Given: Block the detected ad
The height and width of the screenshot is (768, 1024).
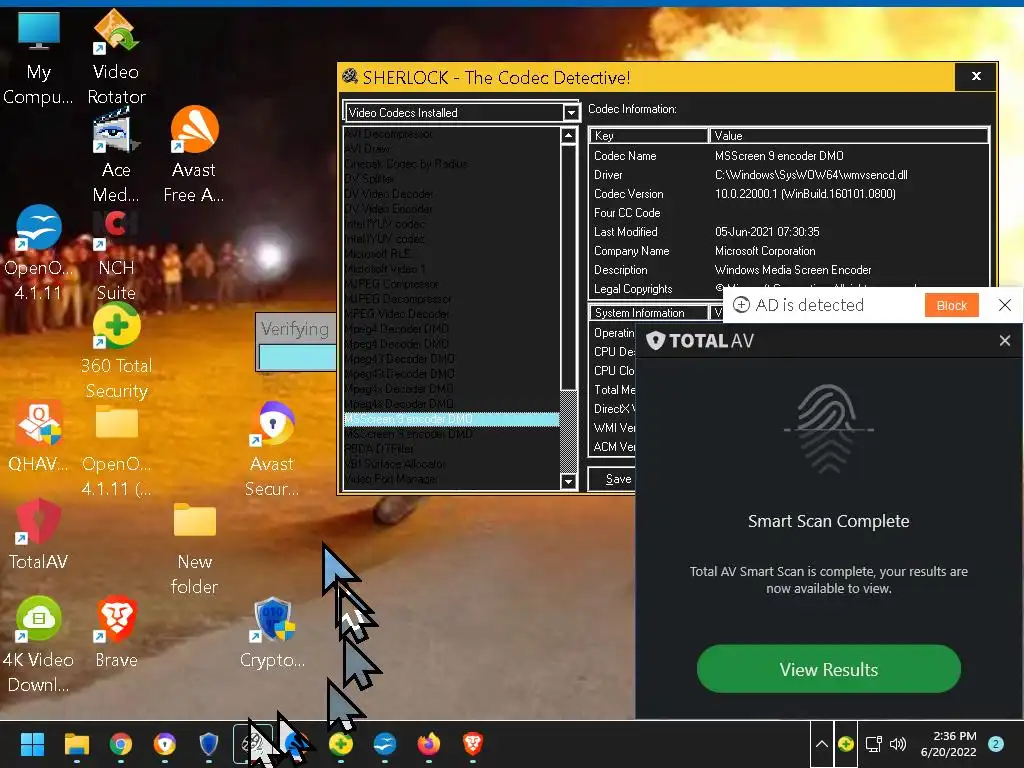Looking at the screenshot, I should point(952,305).
